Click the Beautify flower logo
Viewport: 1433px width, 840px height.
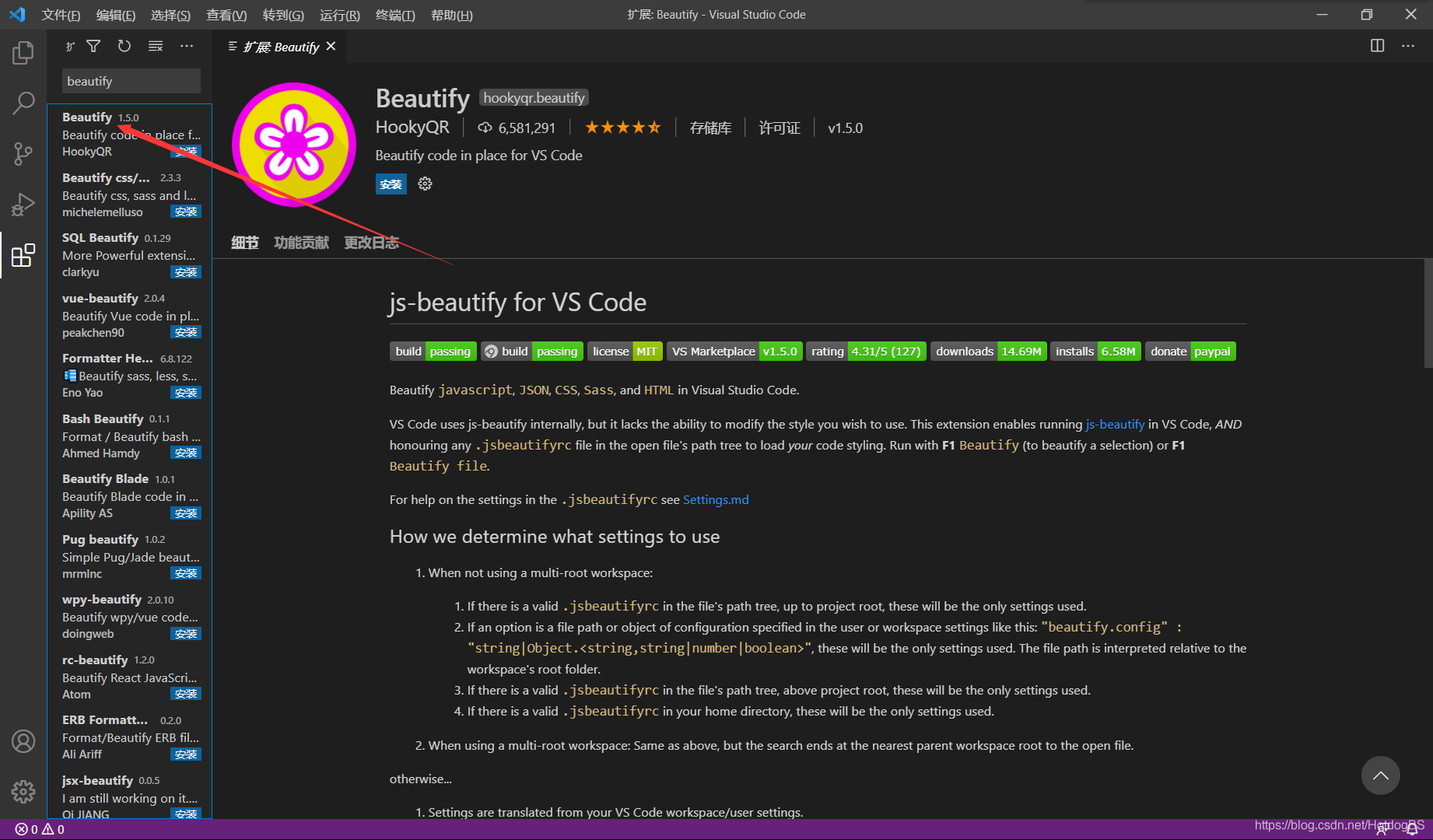294,145
